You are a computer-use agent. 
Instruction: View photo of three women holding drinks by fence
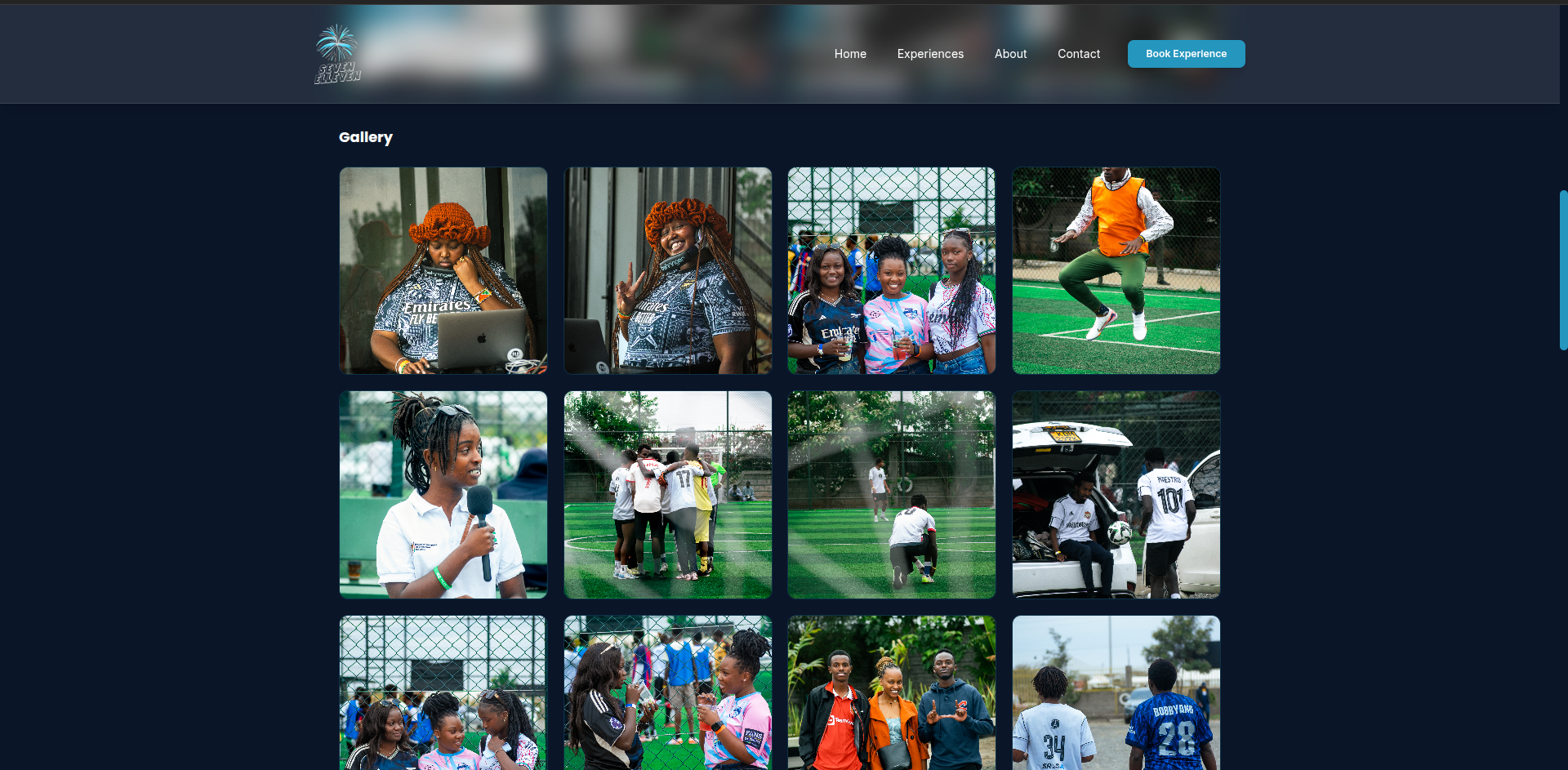[x=892, y=271]
